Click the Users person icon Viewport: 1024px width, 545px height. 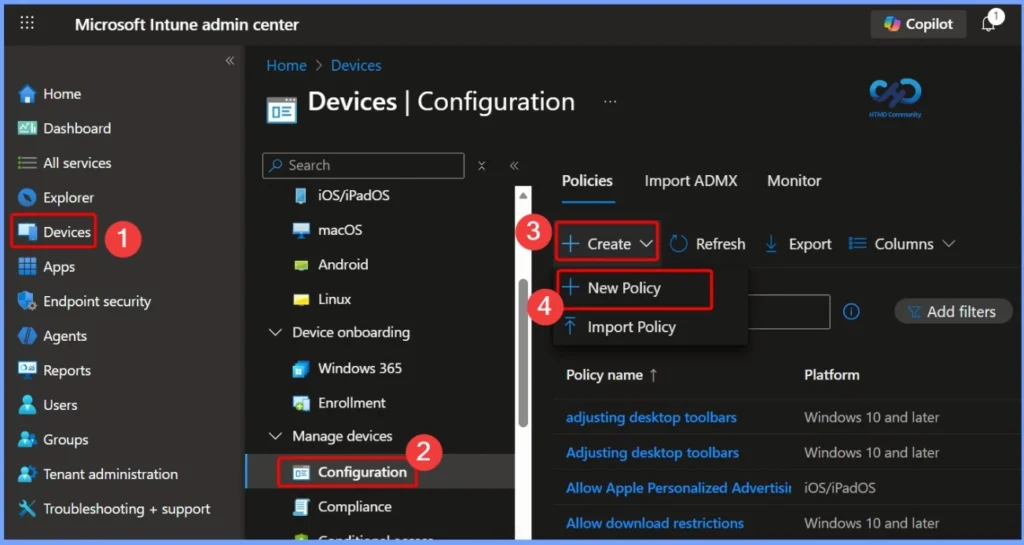27,405
